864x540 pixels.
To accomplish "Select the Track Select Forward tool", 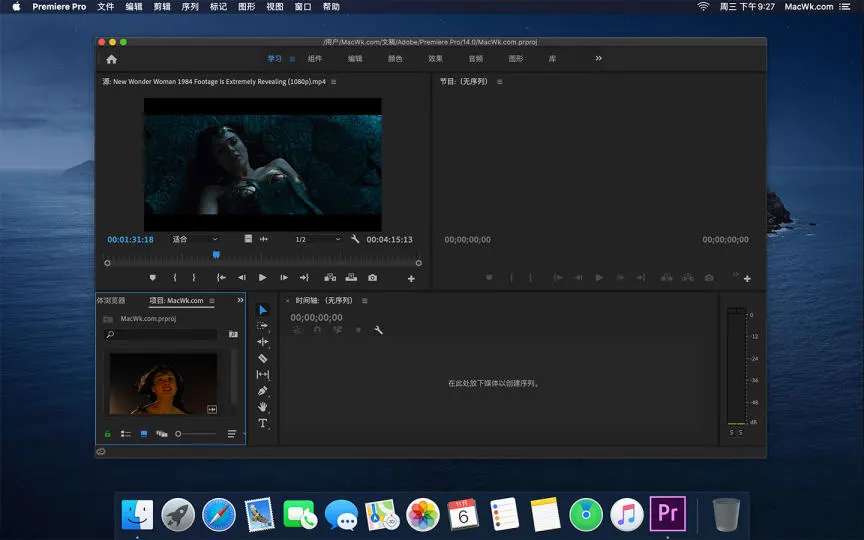I will click(x=263, y=326).
